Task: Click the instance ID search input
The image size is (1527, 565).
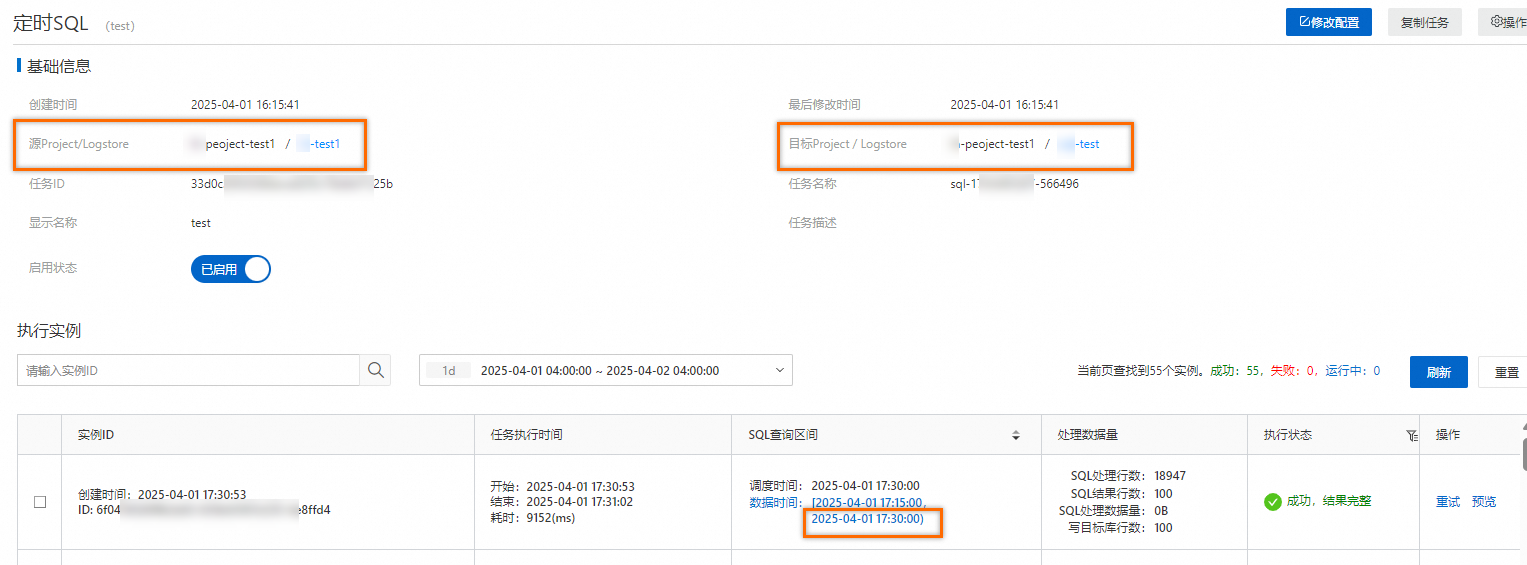Action: (x=188, y=370)
